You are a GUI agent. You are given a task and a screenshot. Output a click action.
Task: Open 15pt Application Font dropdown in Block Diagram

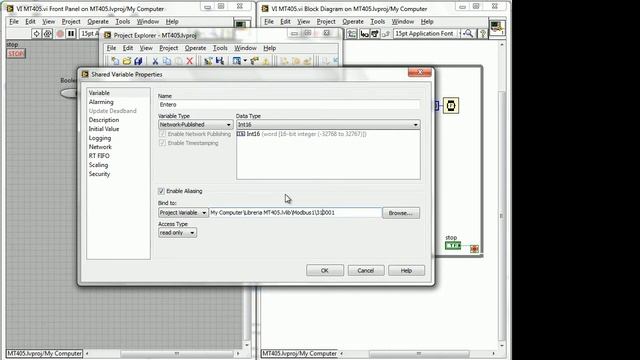tap(427, 33)
